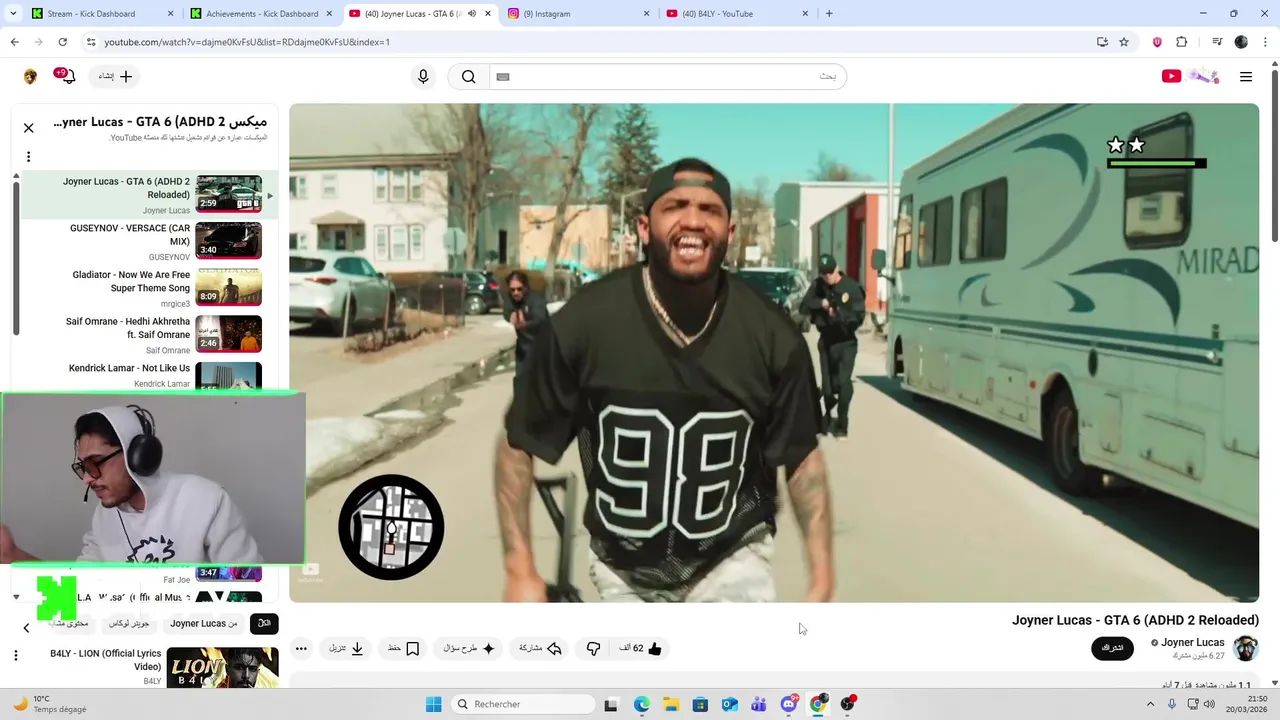Screen dimensions: 1280x720
Task: Click the YouTube logo icon
Action: (1171, 76)
